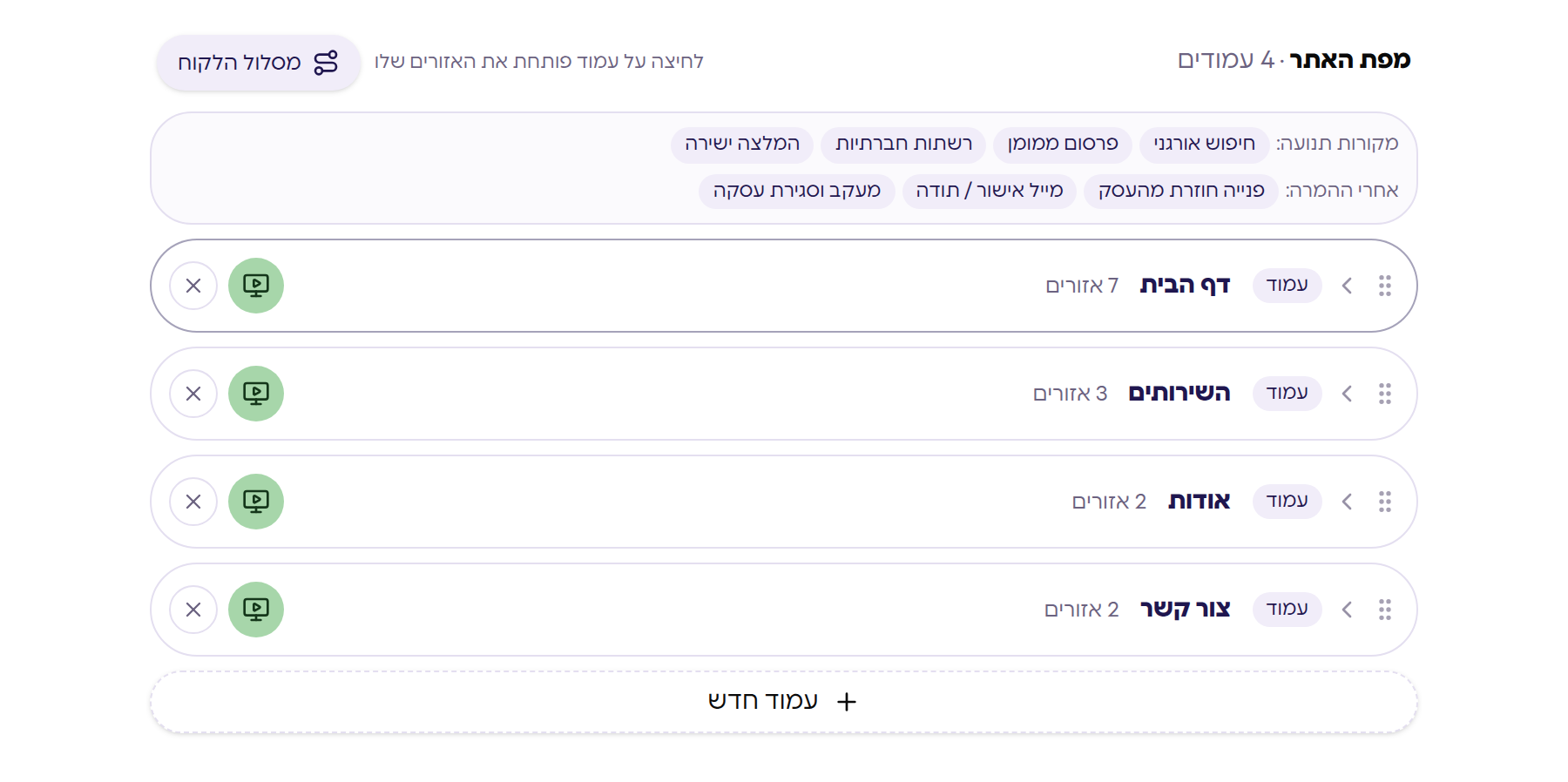Viewport: 1568px width, 782px height.
Task: Select the חיפוש אורגני traffic source chip
Action: (1205, 144)
